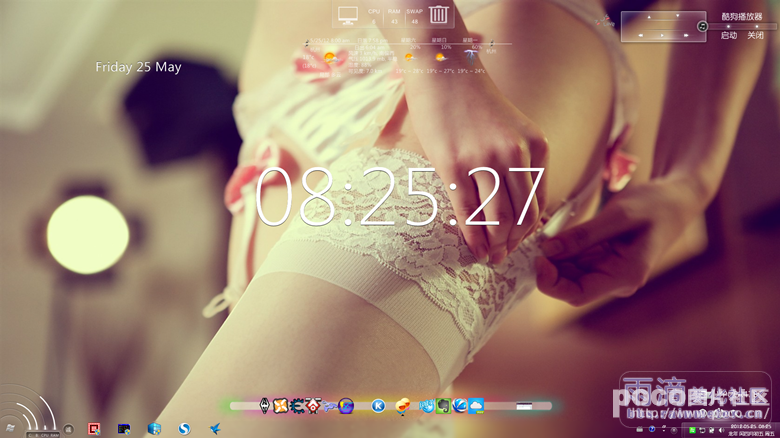The image size is (780, 438).
Task: Click the 酷狗播放器 title text
Action: [742, 16]
